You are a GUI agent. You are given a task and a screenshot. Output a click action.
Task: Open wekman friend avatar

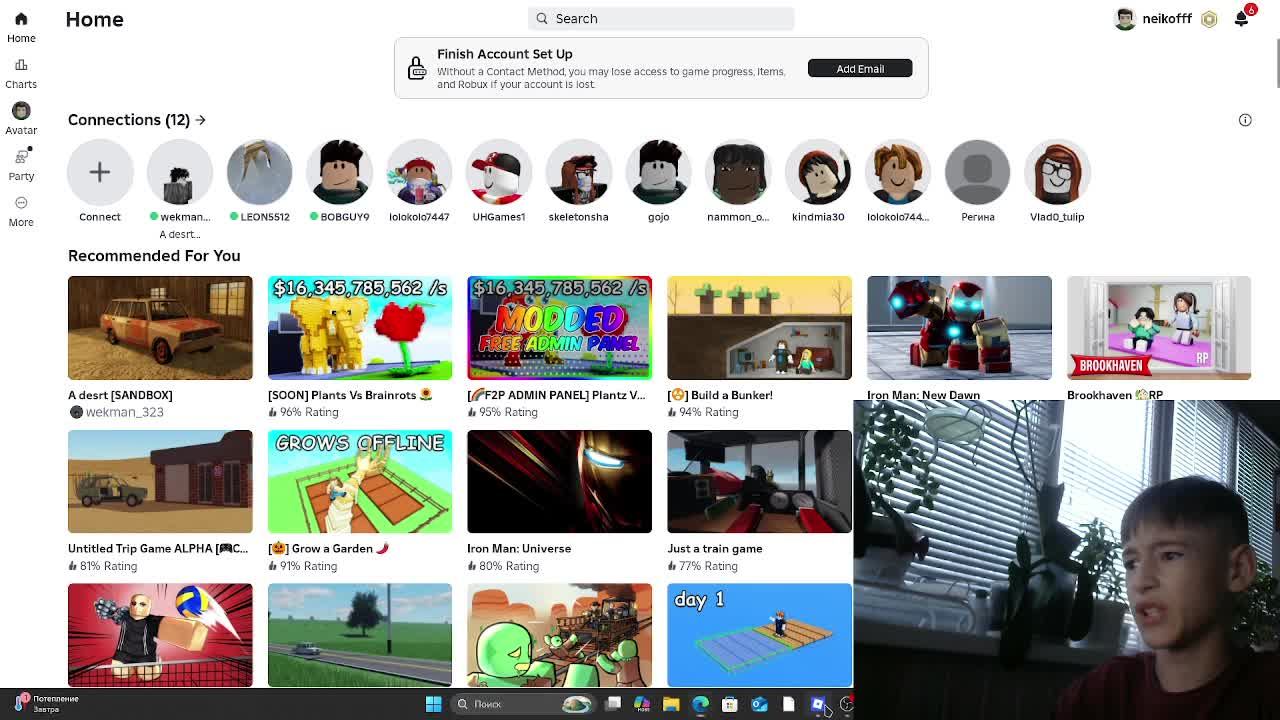point(180,172)
